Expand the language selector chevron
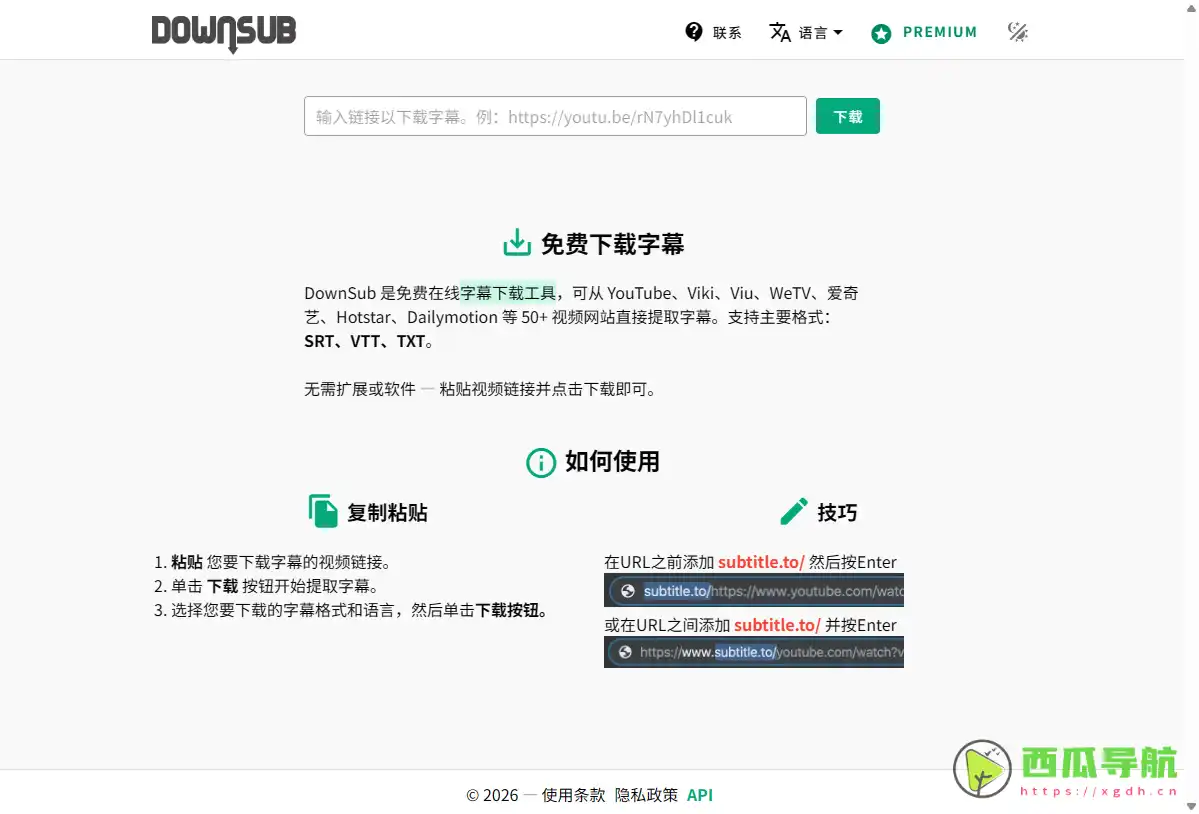The width and height of the screenshot is (1199, 814). click(x=836, y=33)
